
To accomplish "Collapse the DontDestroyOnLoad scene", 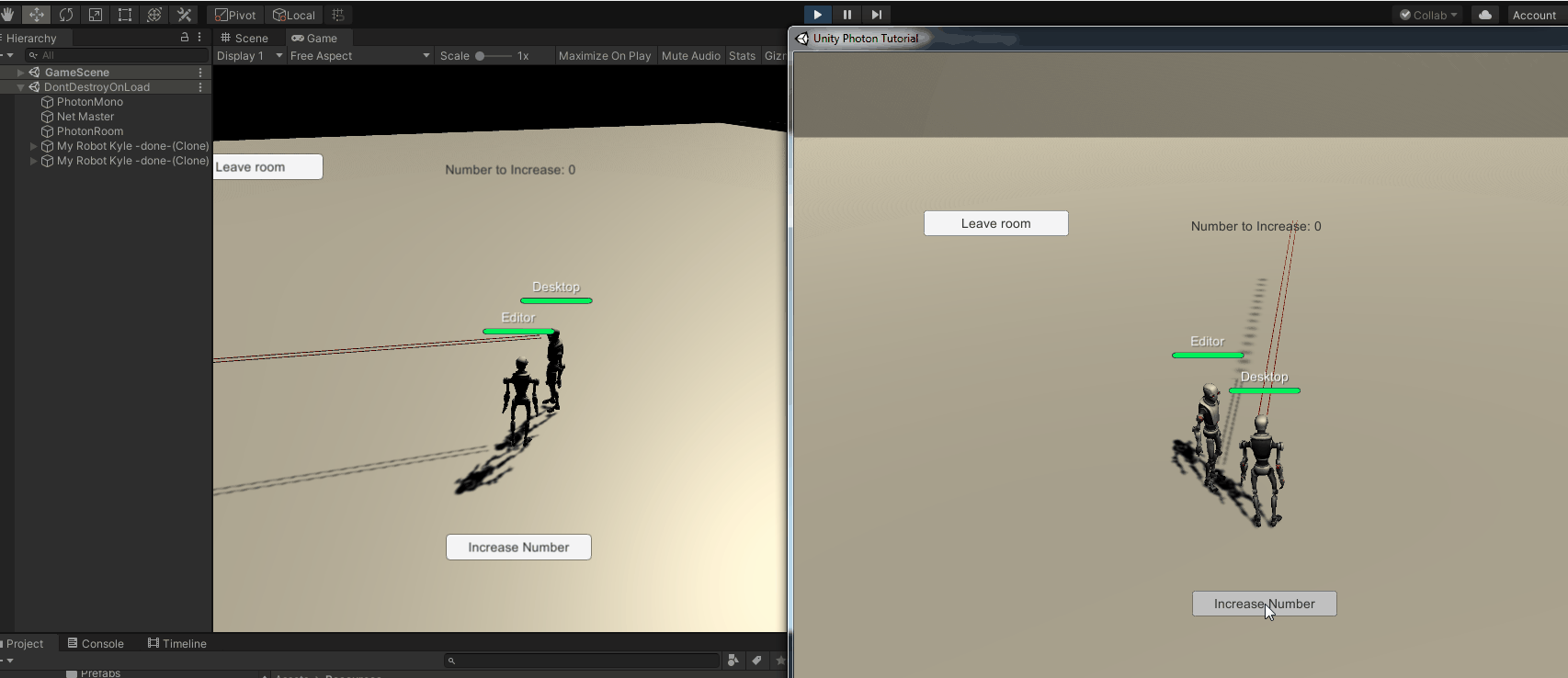I will [20, 87].
